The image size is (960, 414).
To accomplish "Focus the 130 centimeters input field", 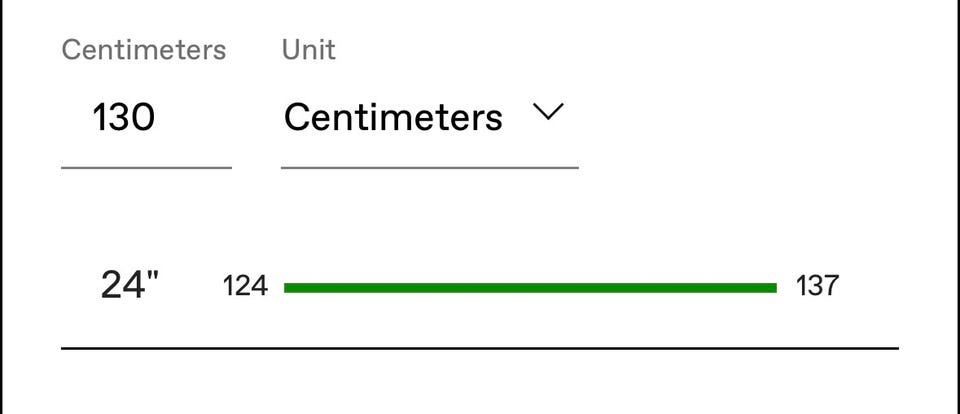I will pyautogui.click(x=145, y=119).
